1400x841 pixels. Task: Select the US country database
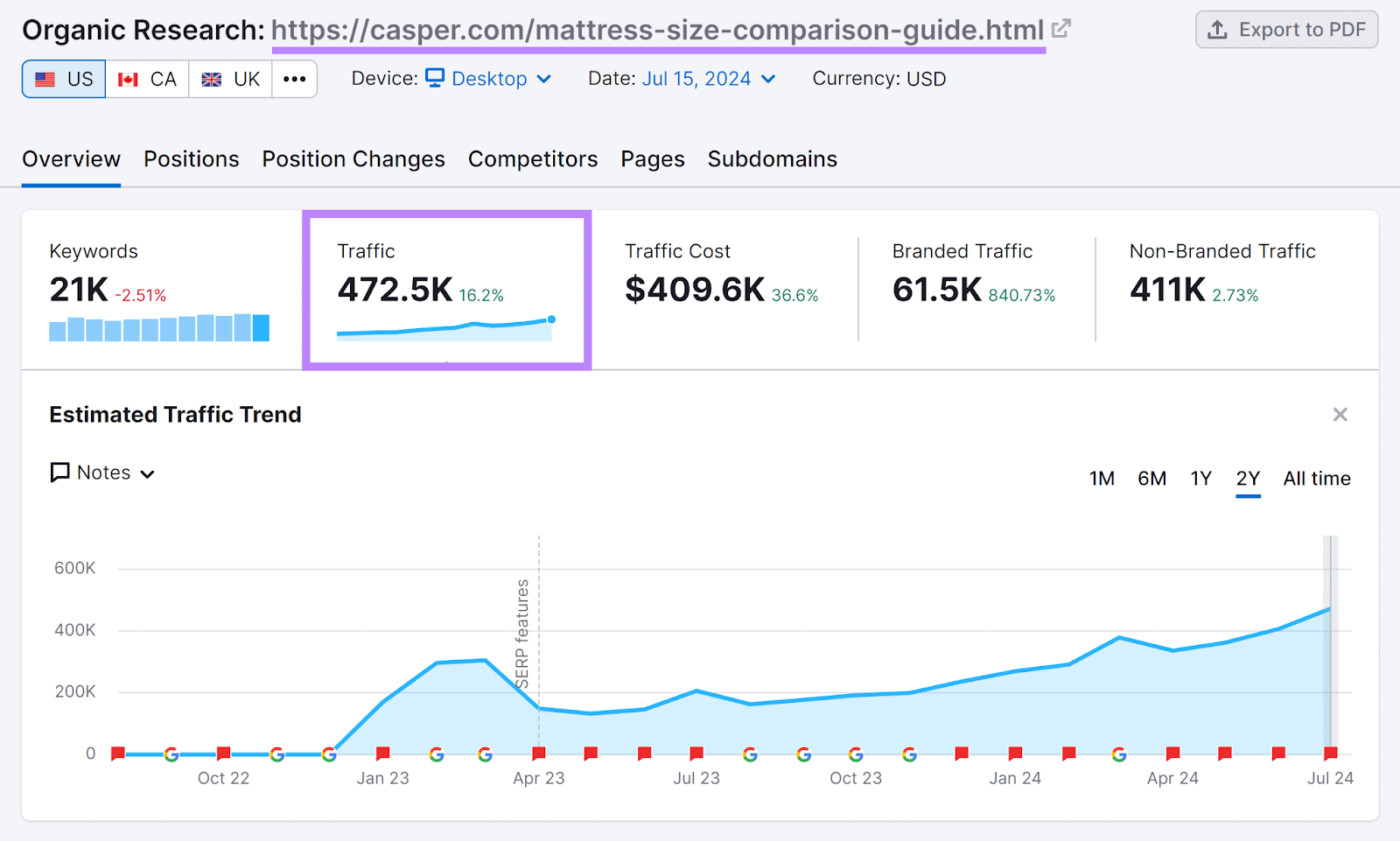click(x=64, y=80)
